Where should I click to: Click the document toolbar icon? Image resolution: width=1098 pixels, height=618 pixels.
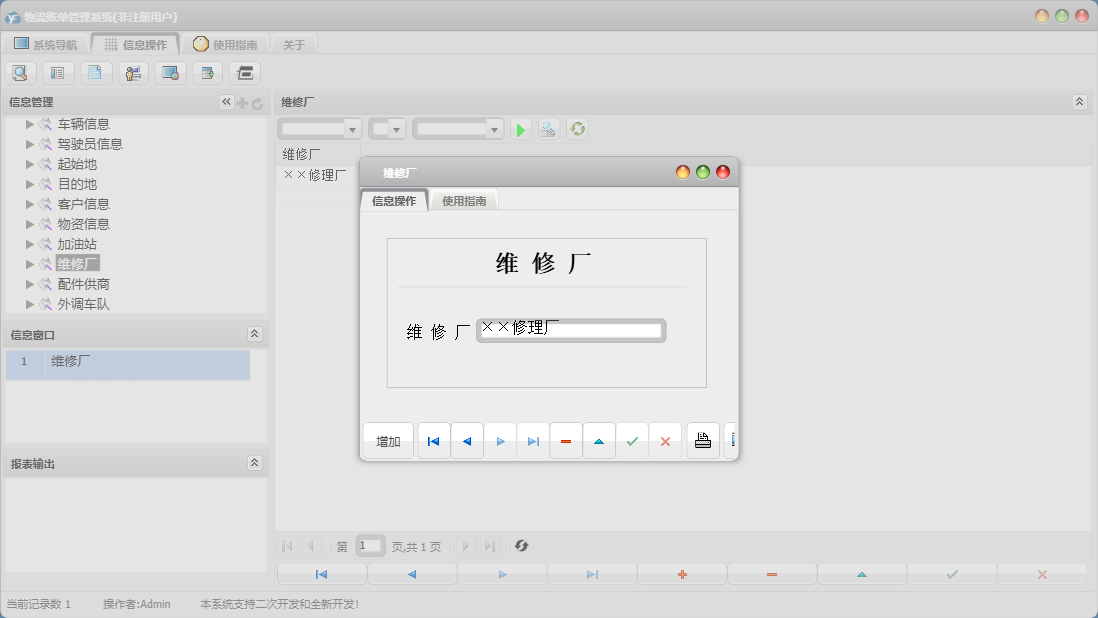(94, 72)
